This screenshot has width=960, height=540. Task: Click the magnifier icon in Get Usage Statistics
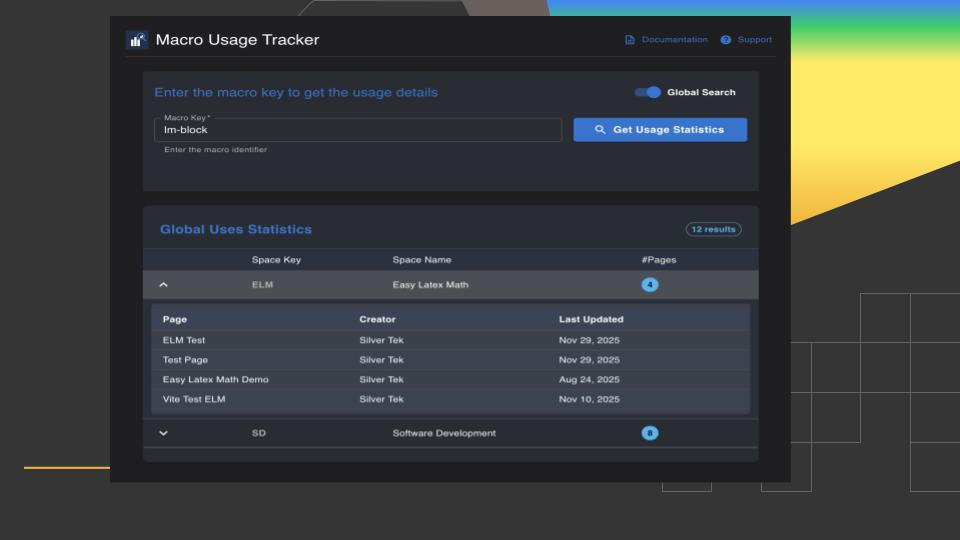coord(600,130)
